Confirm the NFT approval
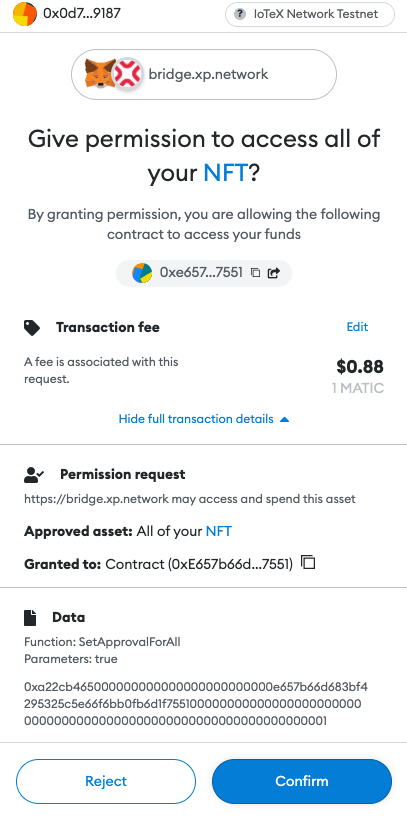407x819 pixels. (x=302, y=781)
